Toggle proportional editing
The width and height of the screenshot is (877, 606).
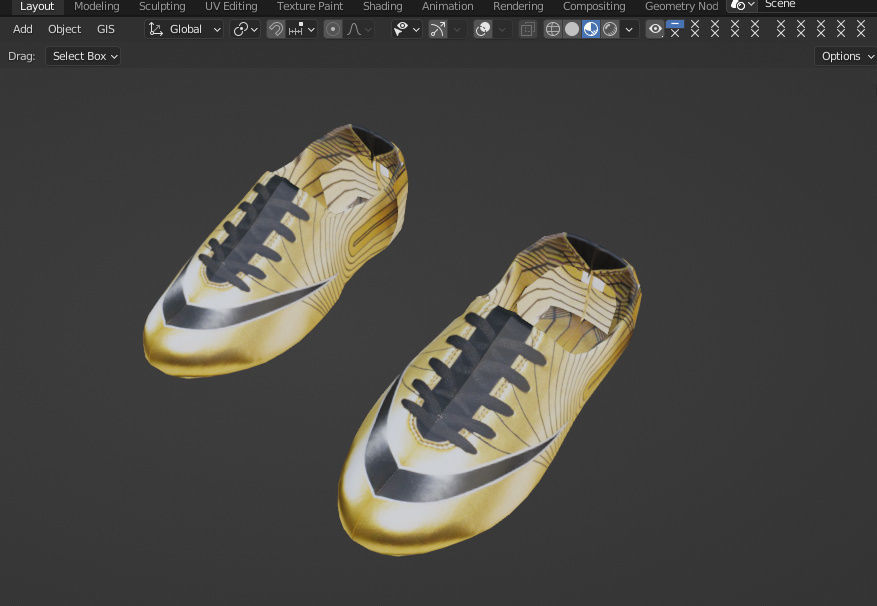tap(333, 29)
